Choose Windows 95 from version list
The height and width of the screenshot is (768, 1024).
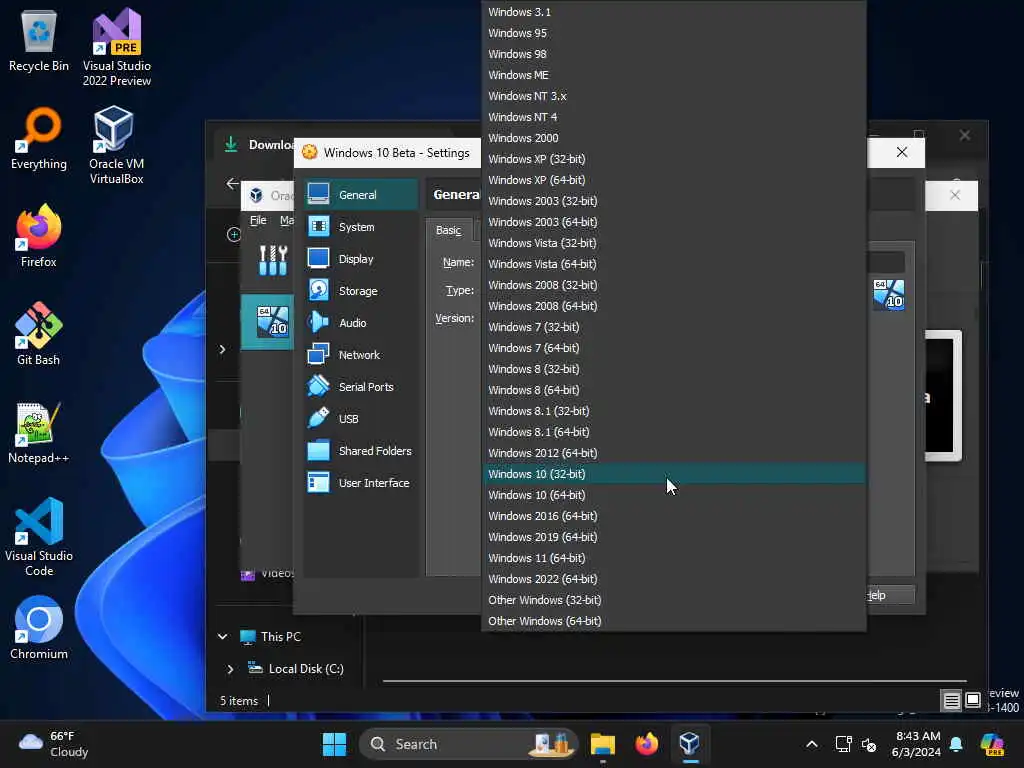click(x=674, y=33)
